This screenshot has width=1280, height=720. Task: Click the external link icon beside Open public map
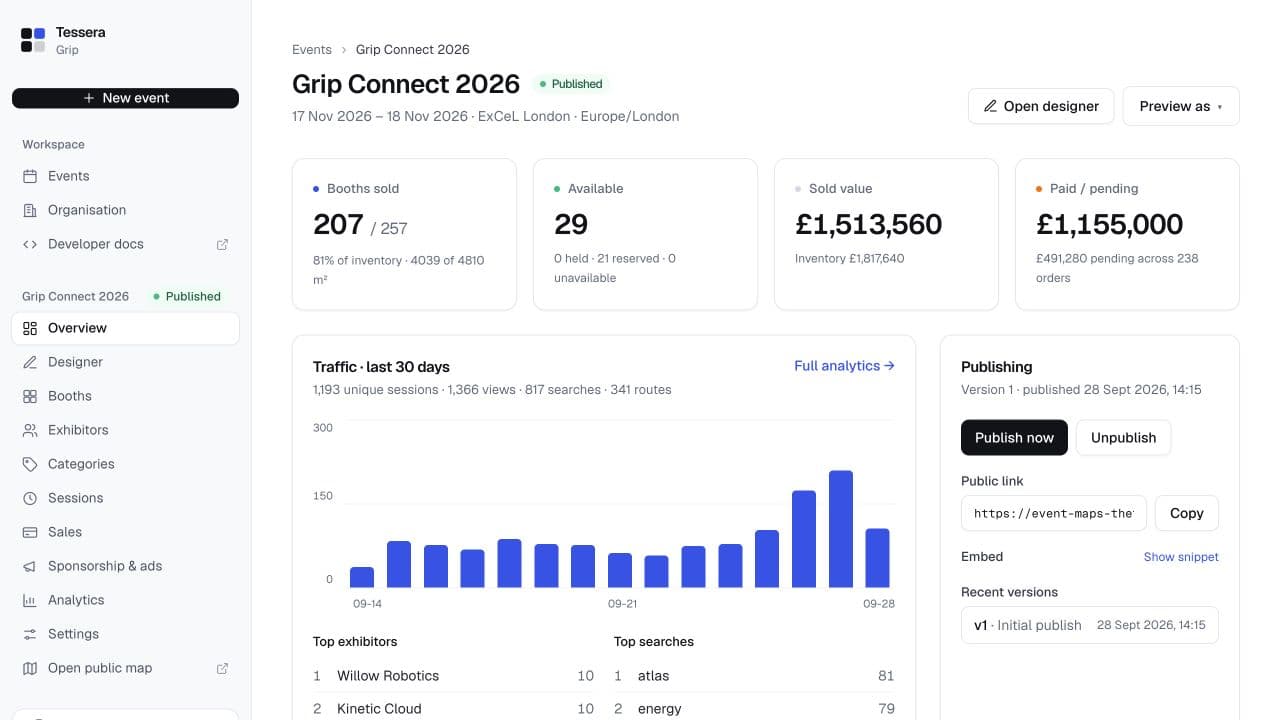tap(223, 668)
